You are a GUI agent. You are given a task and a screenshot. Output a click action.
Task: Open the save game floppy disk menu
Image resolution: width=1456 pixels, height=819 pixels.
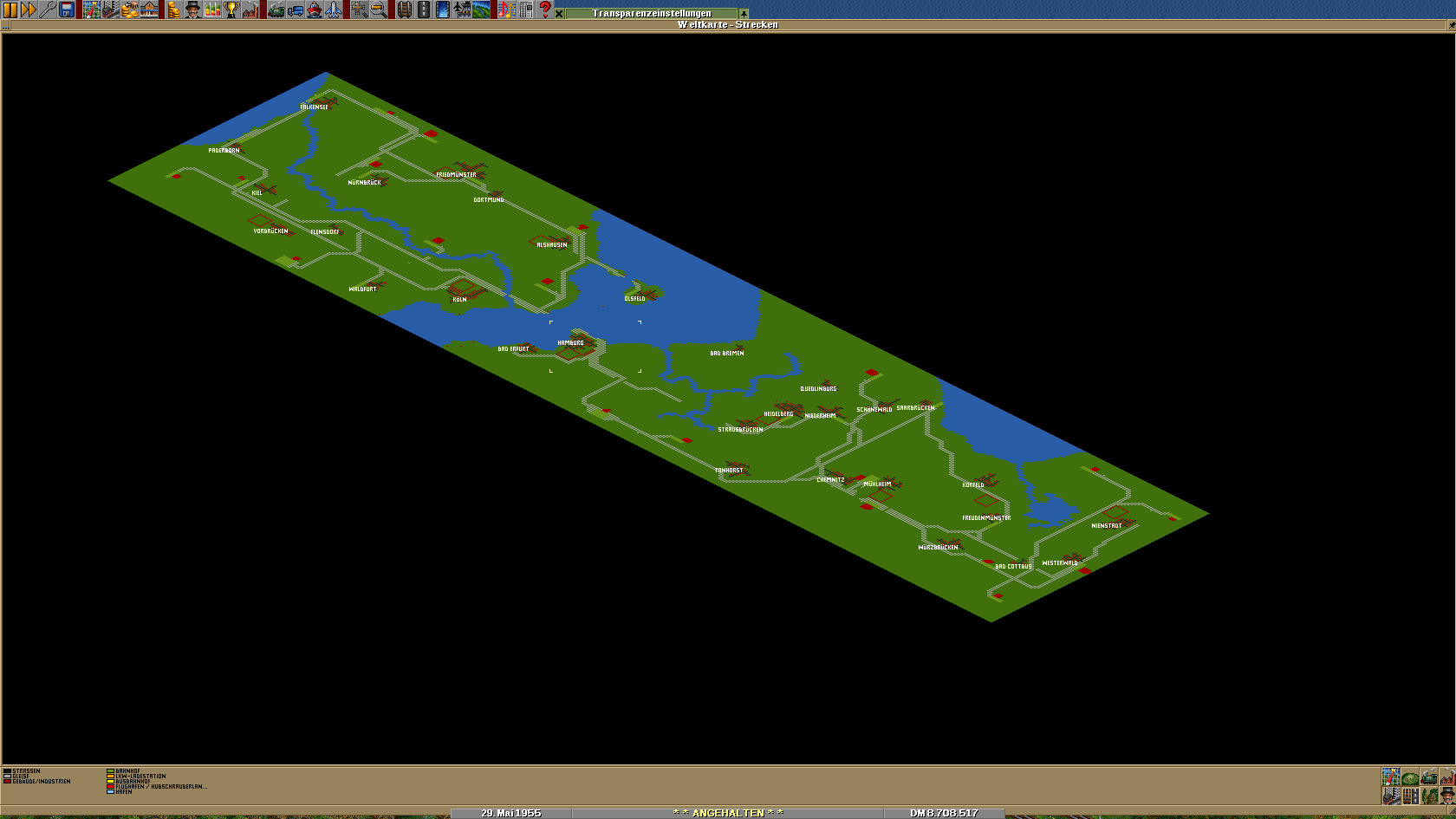[67, 10]
